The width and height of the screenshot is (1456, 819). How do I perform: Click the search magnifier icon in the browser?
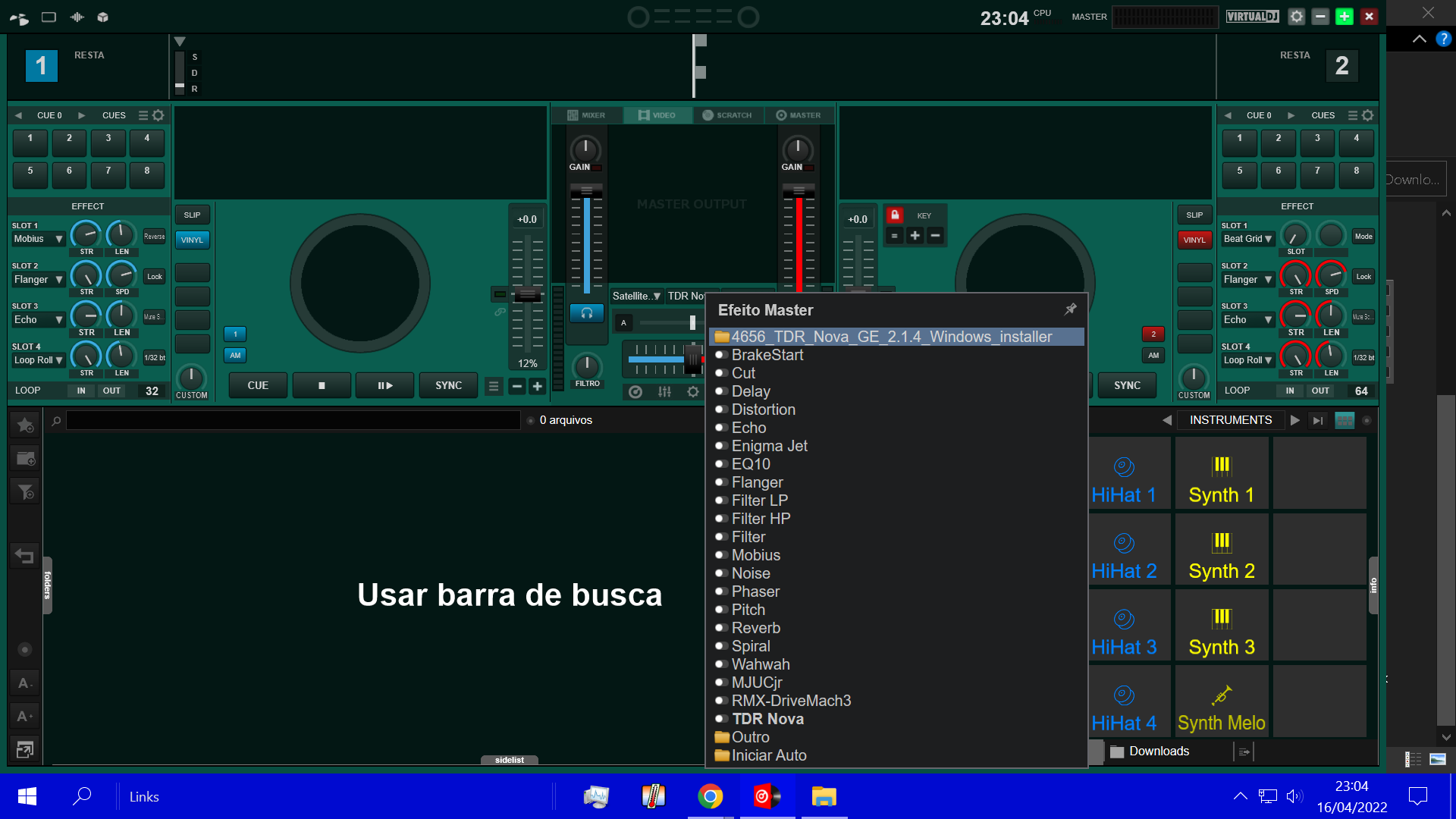56,420
